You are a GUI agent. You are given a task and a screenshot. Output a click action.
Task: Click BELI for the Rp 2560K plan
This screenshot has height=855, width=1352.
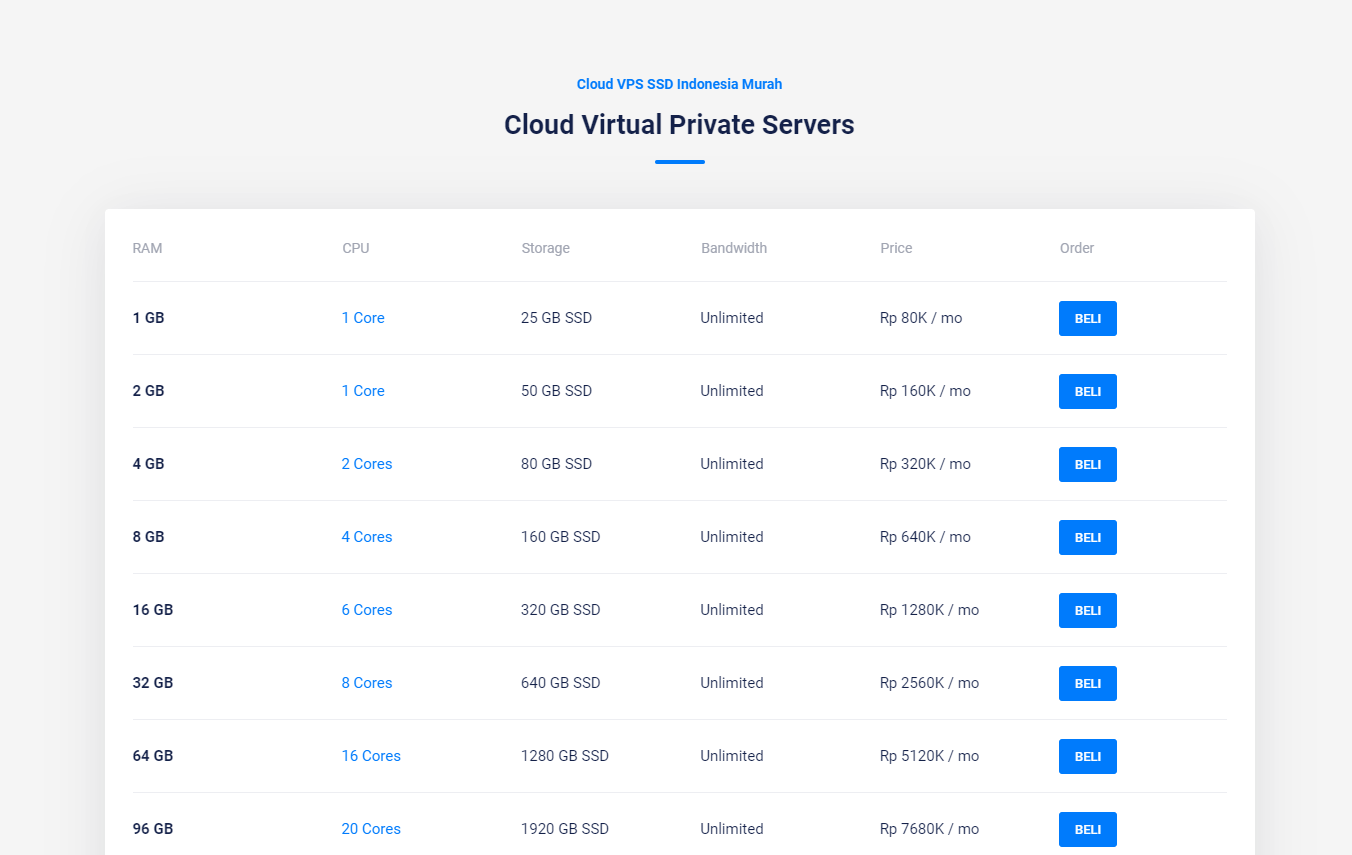tap(1087, 683)
